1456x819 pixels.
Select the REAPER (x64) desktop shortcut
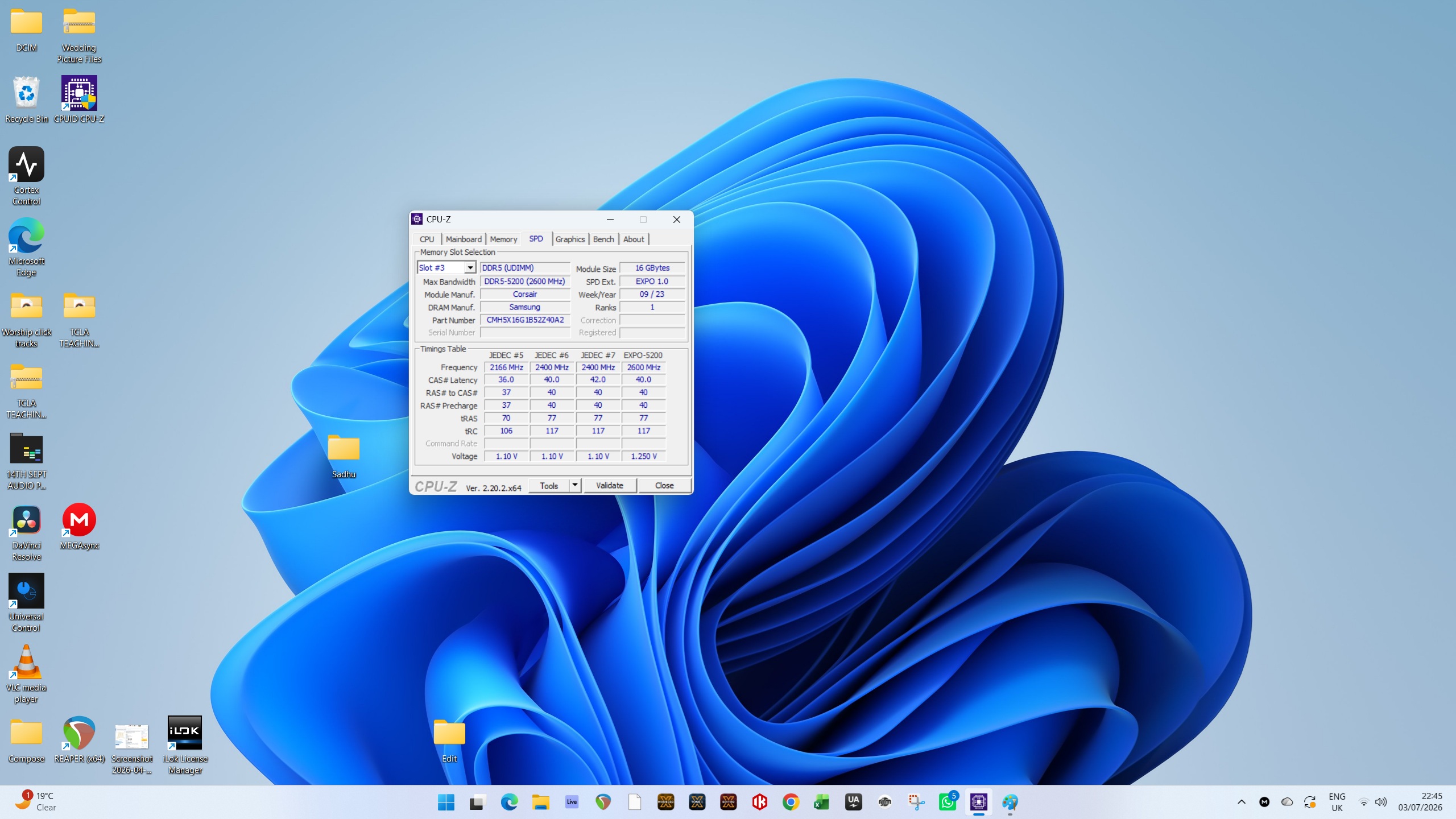pos(79,739)
